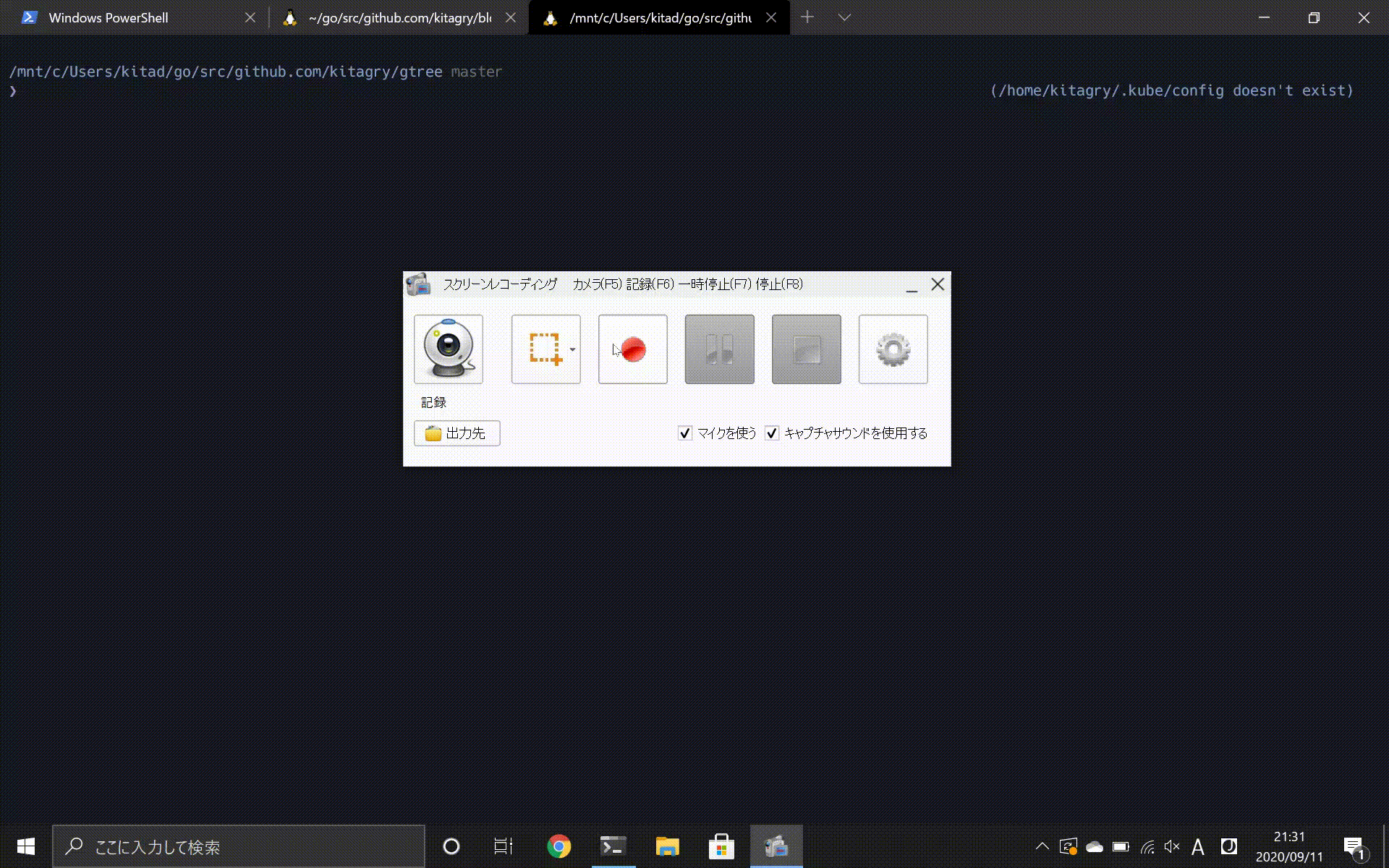
Task: Start recording with the red record button
Action: pos(632,349)
